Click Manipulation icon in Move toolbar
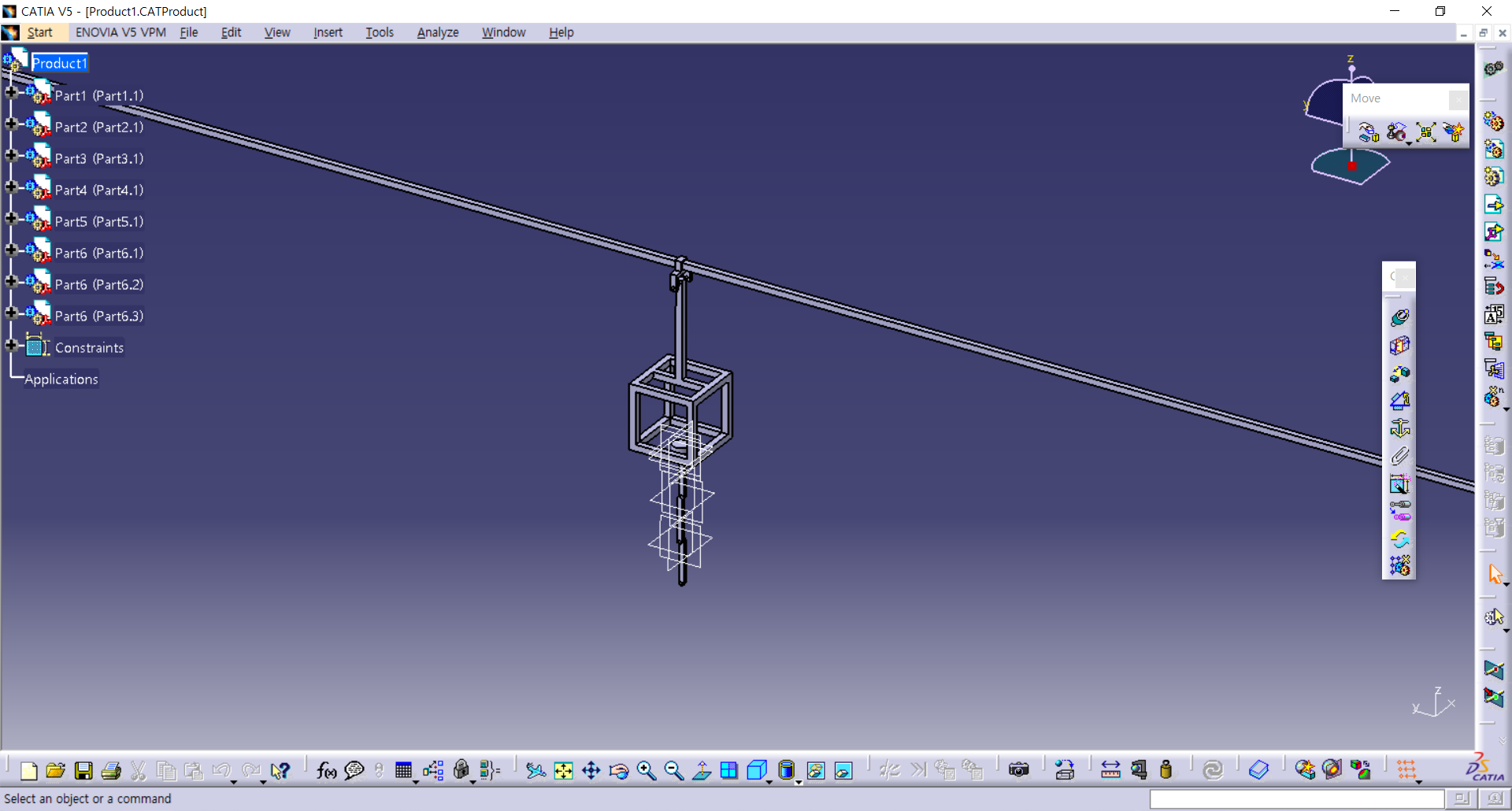 tap(1369, 131)
